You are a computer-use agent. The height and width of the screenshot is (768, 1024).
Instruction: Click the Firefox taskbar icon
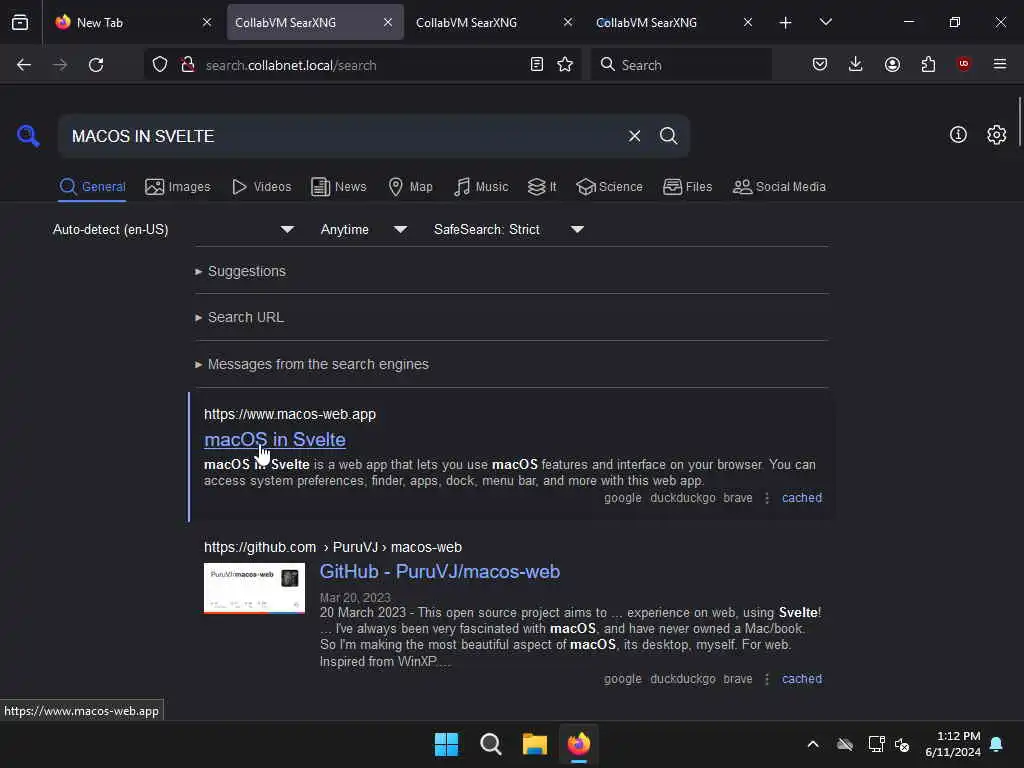tap(579, 744)
